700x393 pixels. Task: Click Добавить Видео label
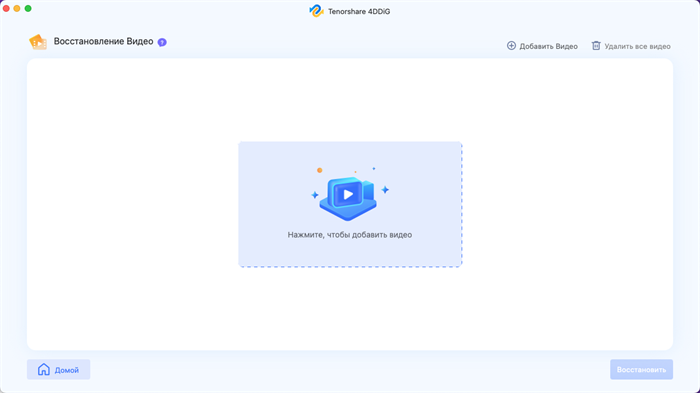click(548, 46)
